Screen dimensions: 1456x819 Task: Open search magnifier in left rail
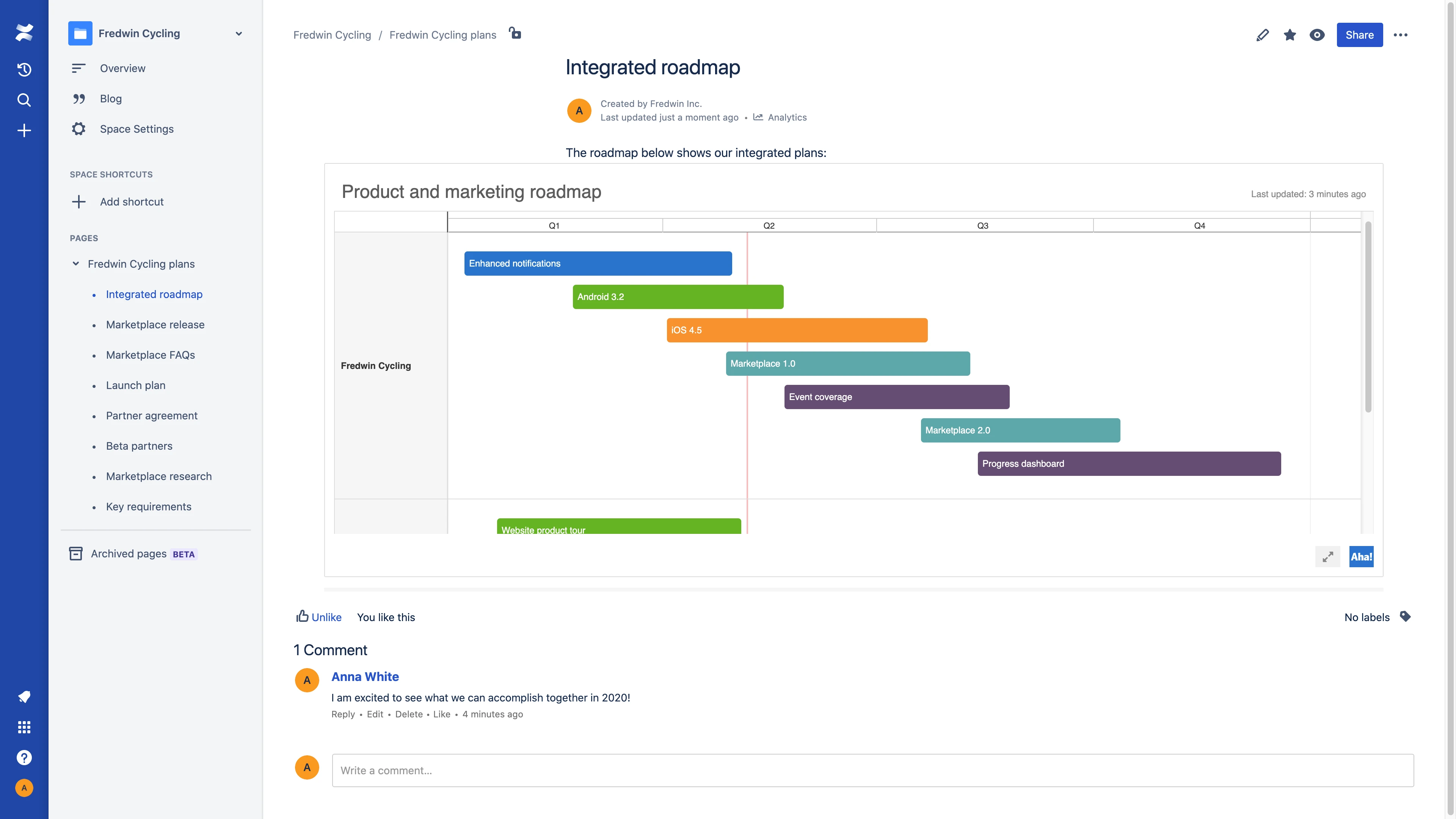click(x=24, y=100)
